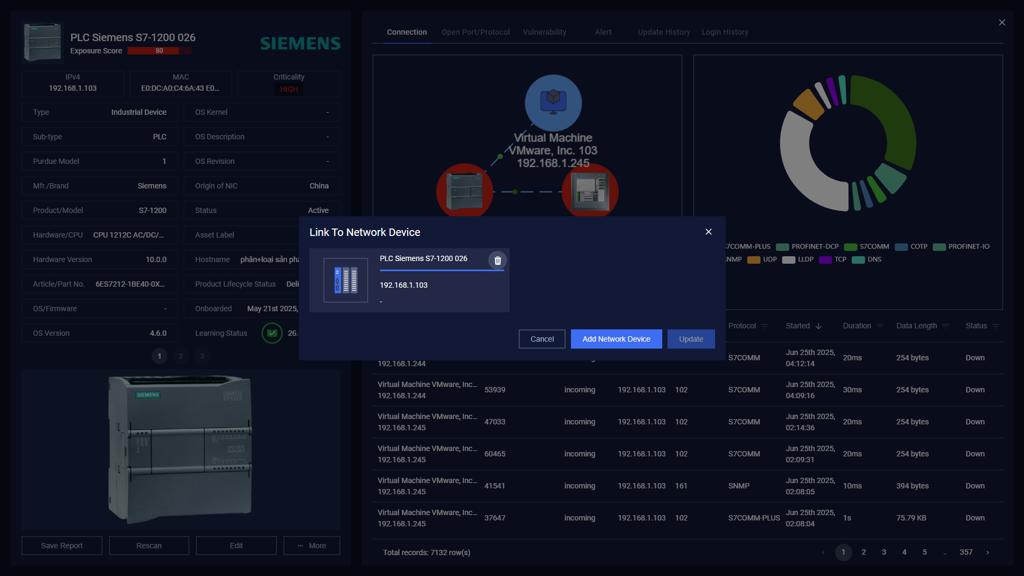Click the left PLC node in topology

pos(464,190)
